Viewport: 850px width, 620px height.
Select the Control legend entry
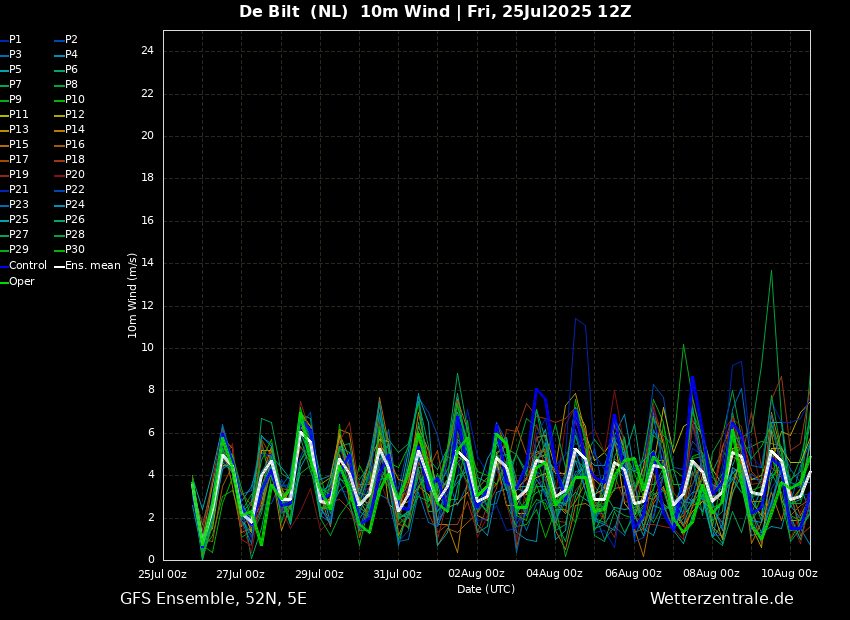[x=27, y=266]
